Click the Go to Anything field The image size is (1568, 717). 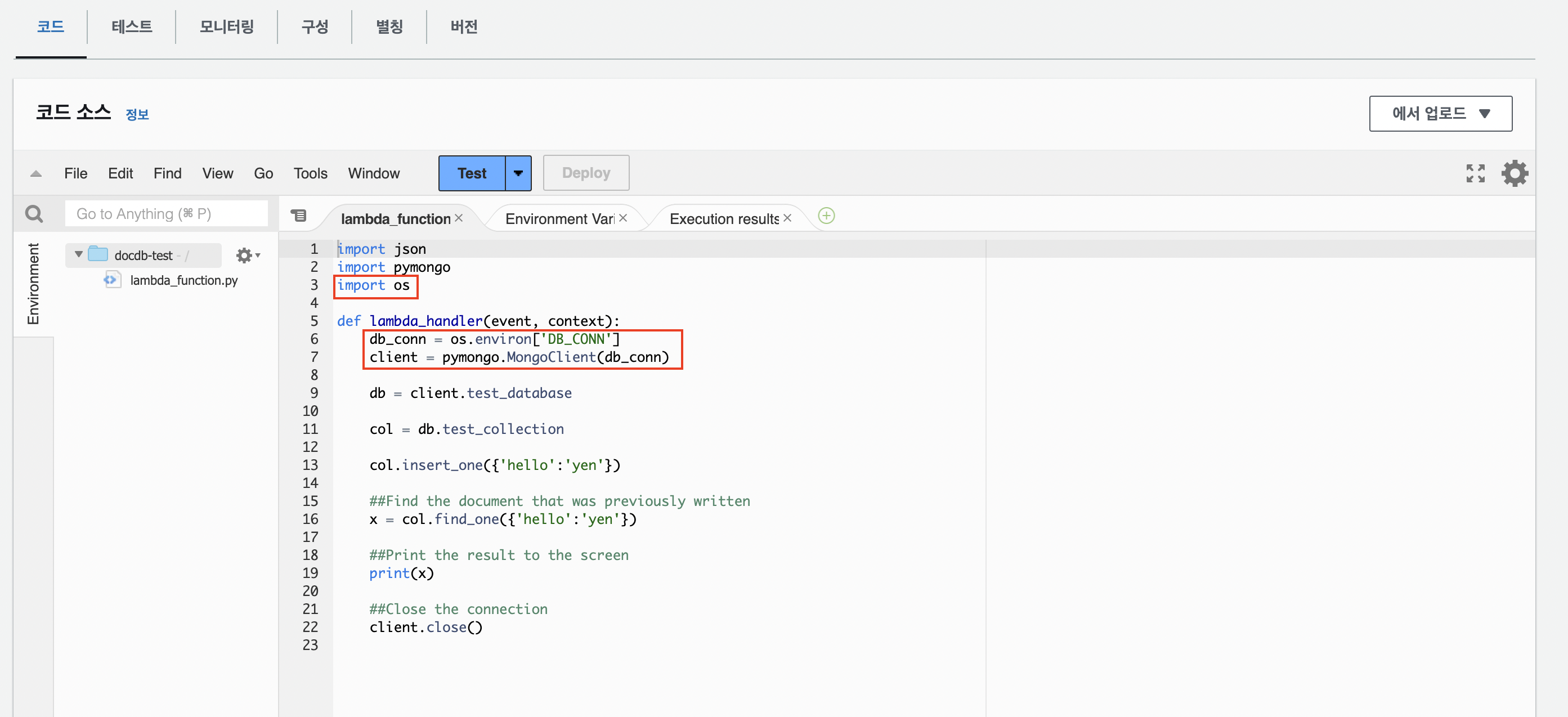pyautogui.click(x=165, y=214)
